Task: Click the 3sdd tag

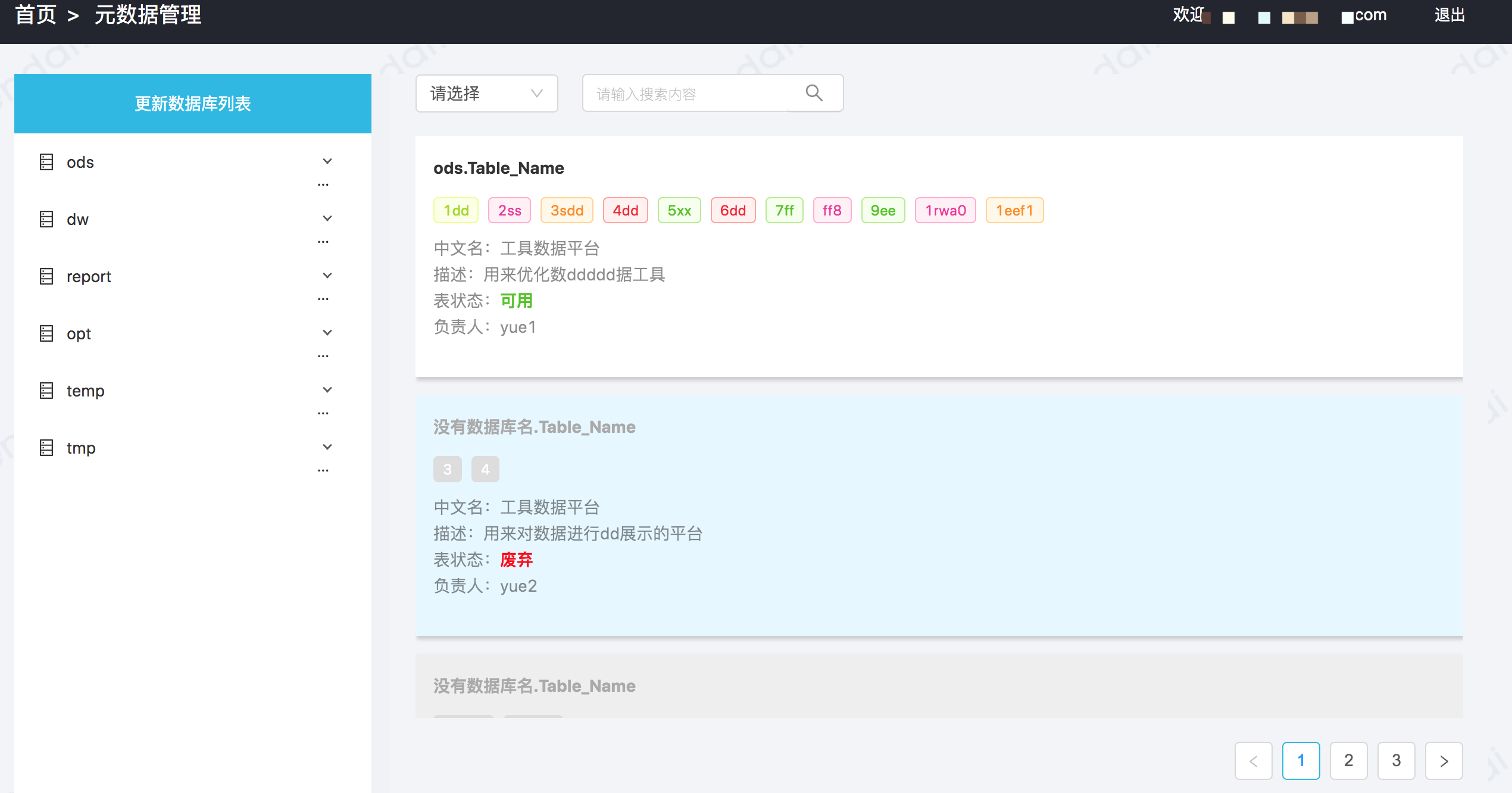Action: [567, 210]
